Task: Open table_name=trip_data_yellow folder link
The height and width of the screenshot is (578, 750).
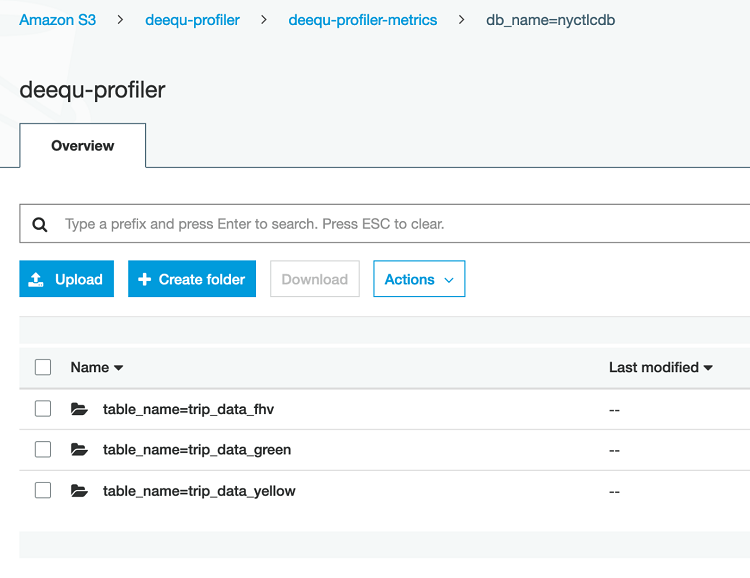Action: 199,491
